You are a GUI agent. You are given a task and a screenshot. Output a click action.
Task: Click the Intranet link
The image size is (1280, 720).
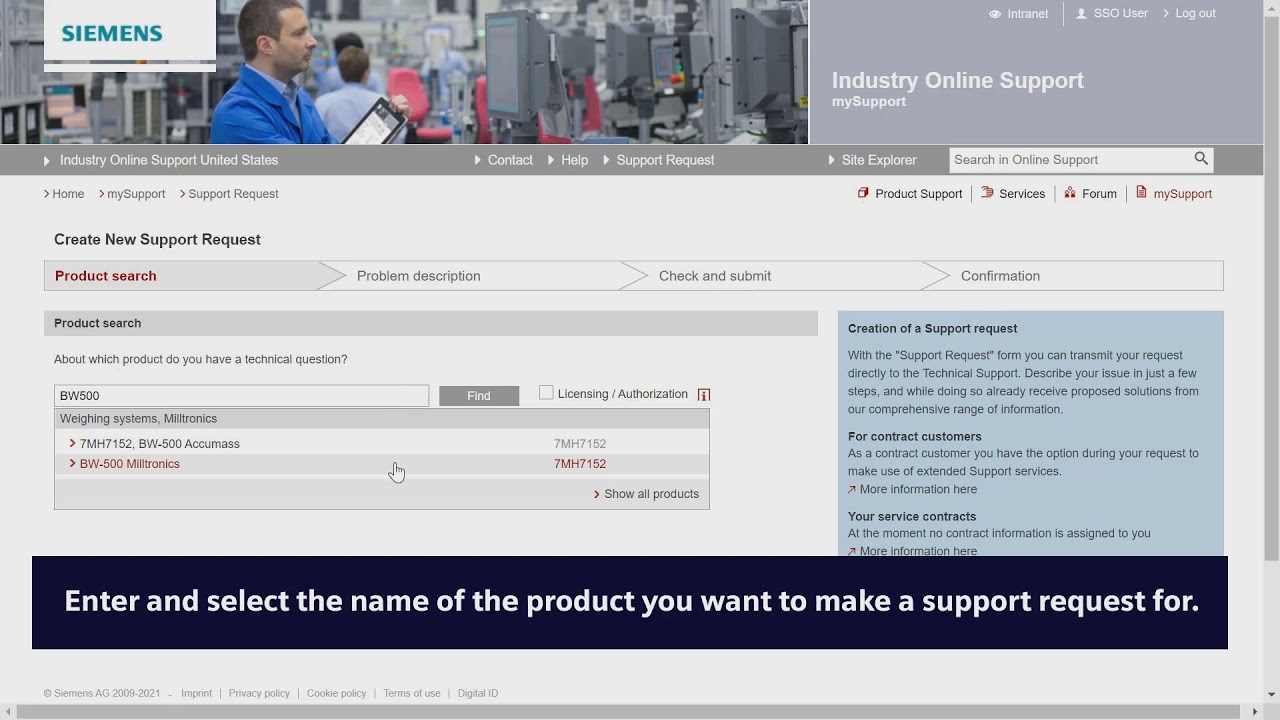coord(1028,14)
